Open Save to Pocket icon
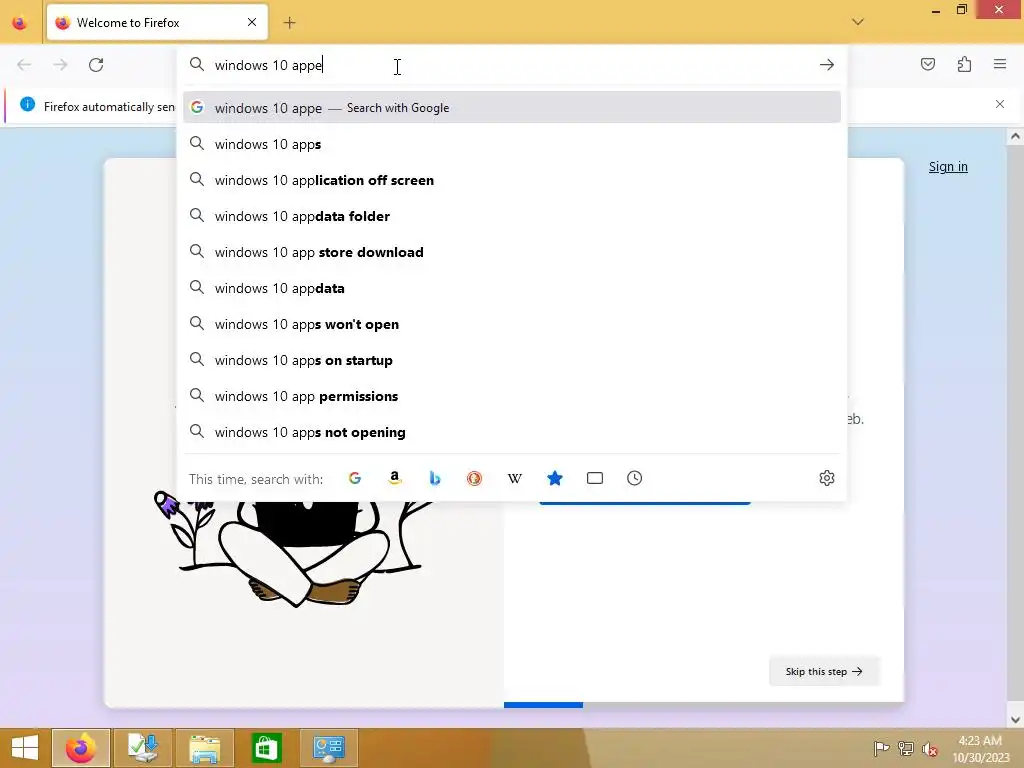The height and width of the screenshot is (768, 1024). click(928, 64)
